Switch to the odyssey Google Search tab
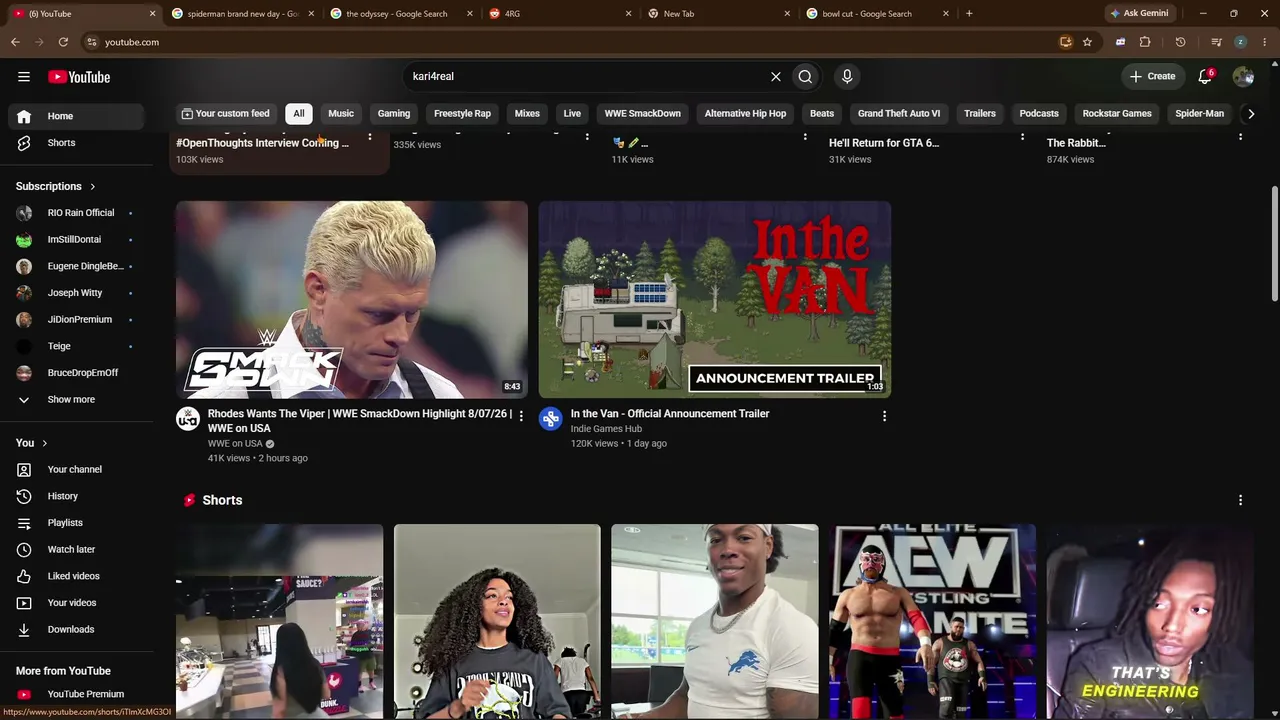Viewport: 1280px width, 720px height. coord(400,14)
